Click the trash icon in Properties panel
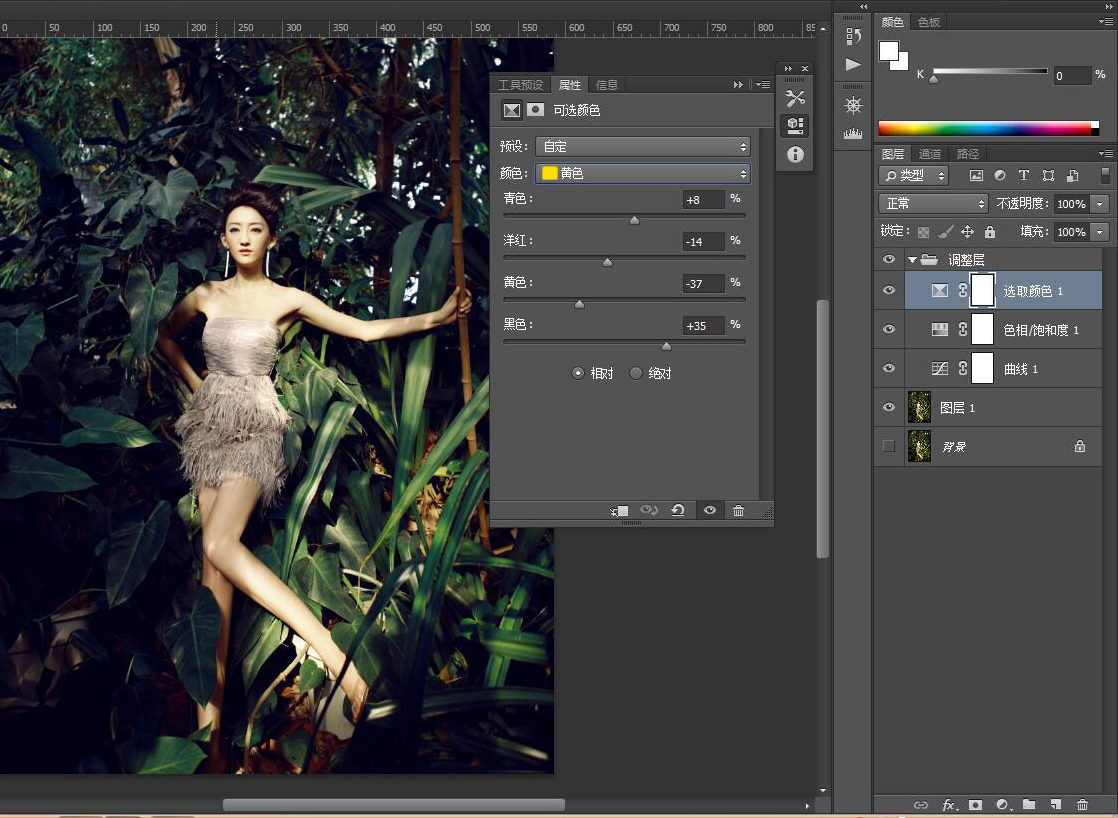The image size is (1118, 818). [738, 511]
